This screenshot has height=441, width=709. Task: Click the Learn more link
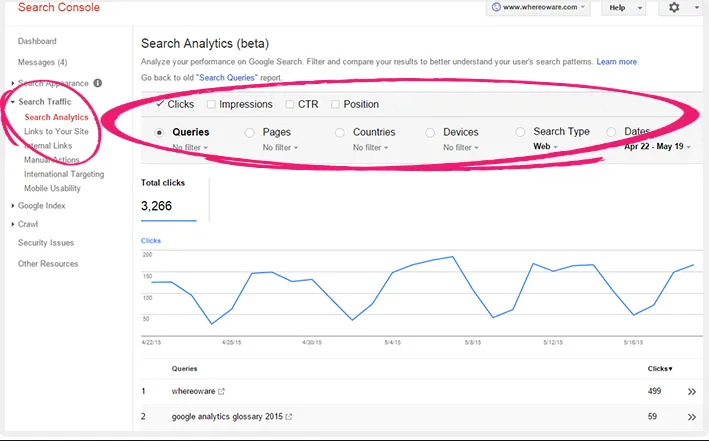tap(617, 62)
